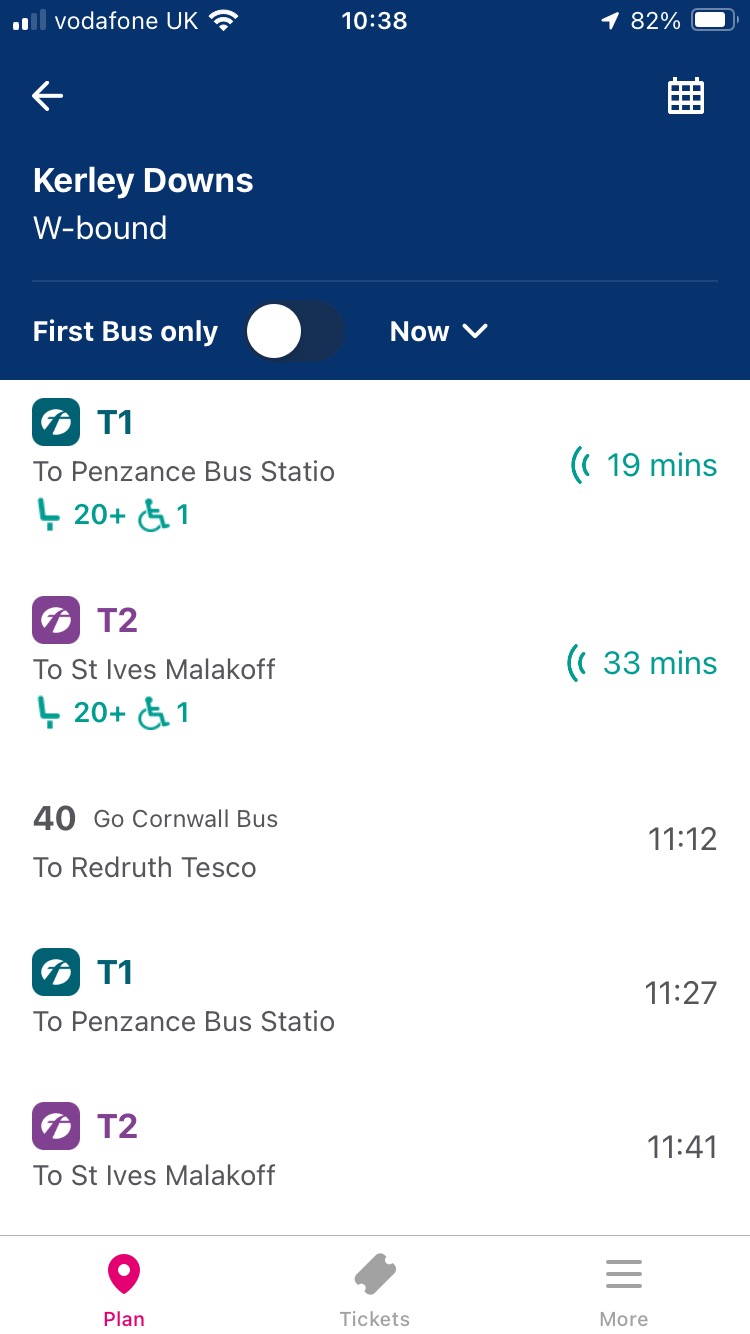
Task: Select the 11:27 departure time
Action: coord(681,993)
